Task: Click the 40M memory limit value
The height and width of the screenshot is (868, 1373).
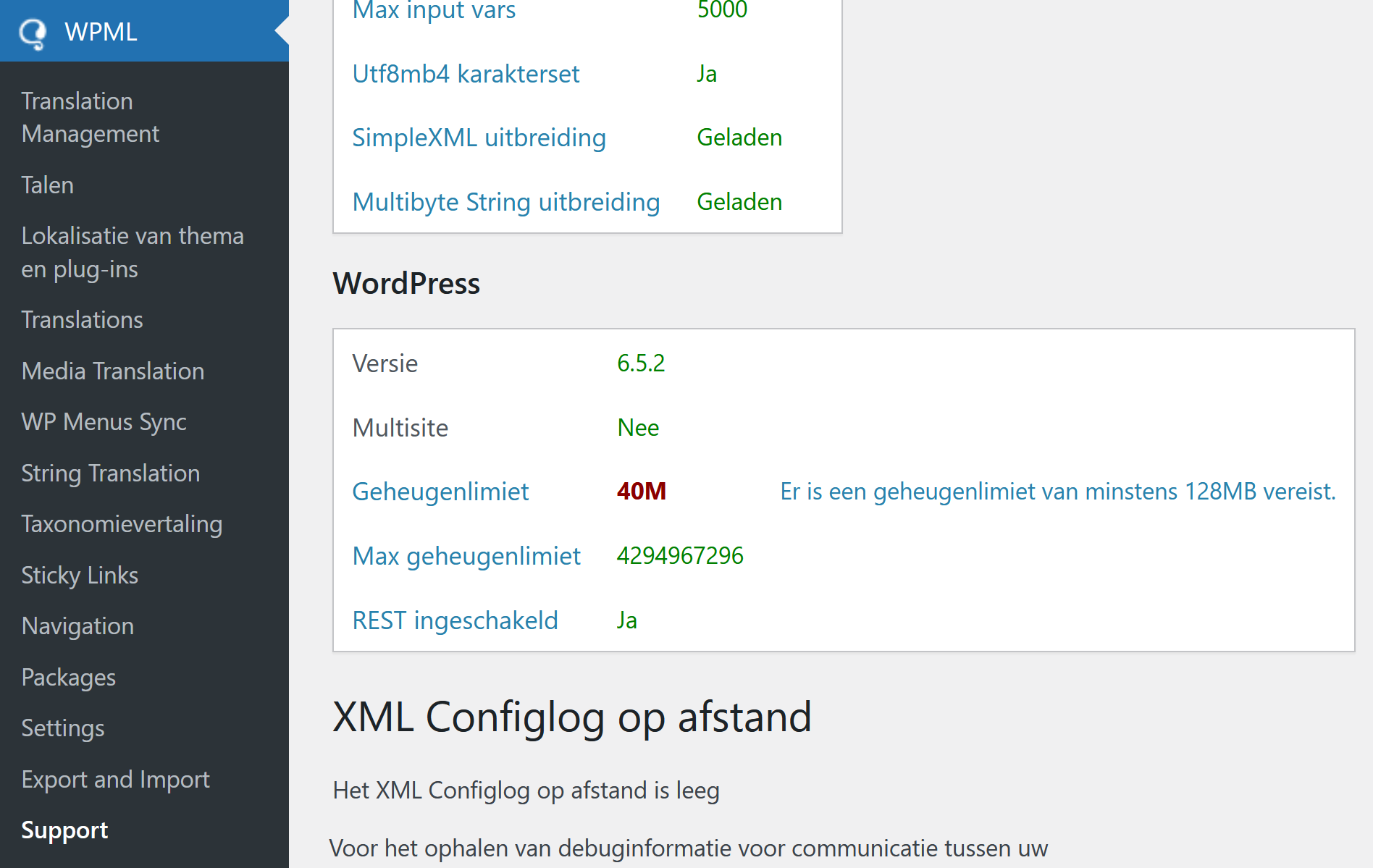Action: click(642, 492)
